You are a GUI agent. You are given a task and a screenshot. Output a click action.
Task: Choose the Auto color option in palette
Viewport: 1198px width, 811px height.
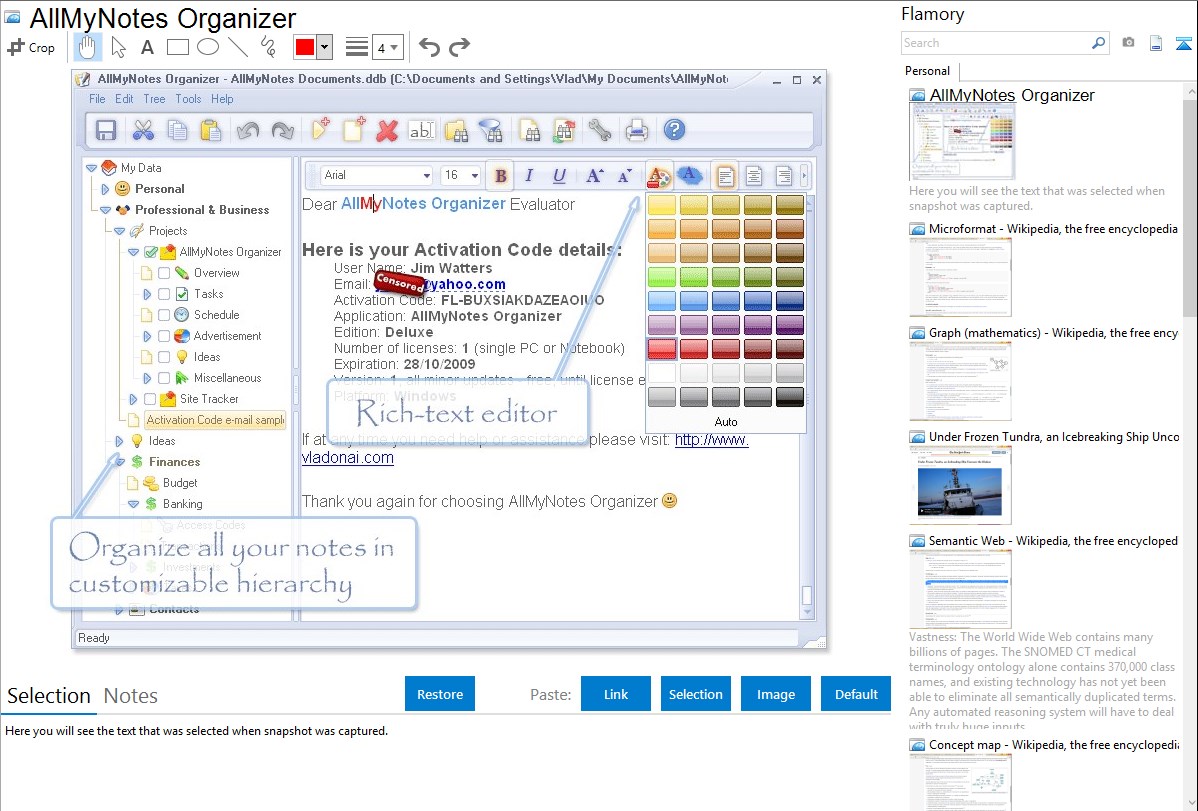click(x=726, y=422)
